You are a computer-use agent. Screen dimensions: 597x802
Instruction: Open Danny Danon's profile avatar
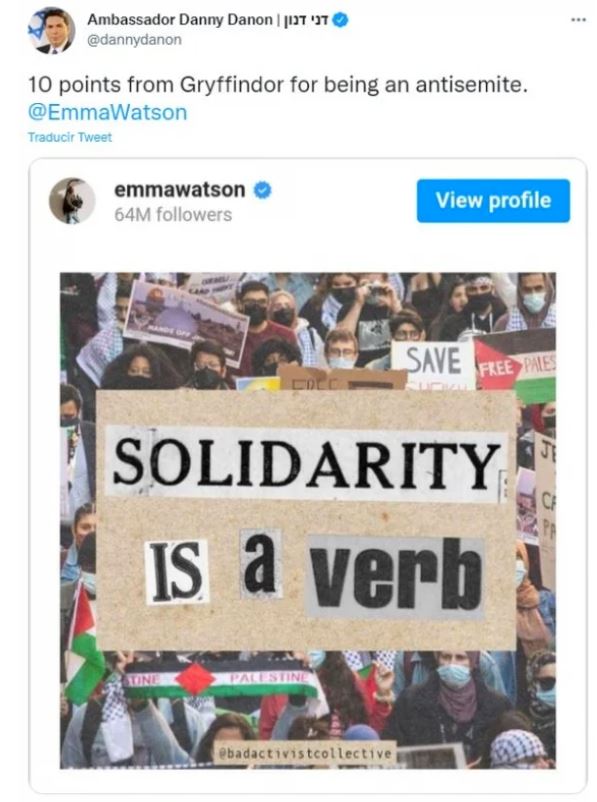tap(51, 31)
